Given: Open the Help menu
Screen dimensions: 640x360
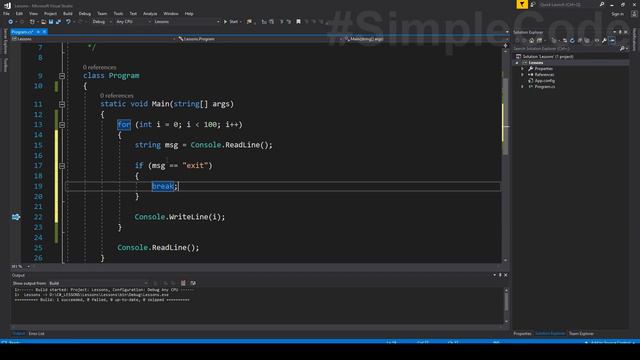Looking at the screenshot, I should point(189,13).
